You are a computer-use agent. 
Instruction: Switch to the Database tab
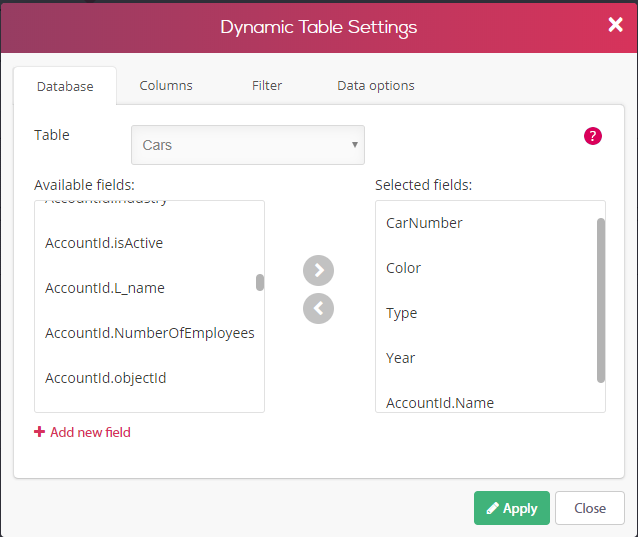[65, 86]
